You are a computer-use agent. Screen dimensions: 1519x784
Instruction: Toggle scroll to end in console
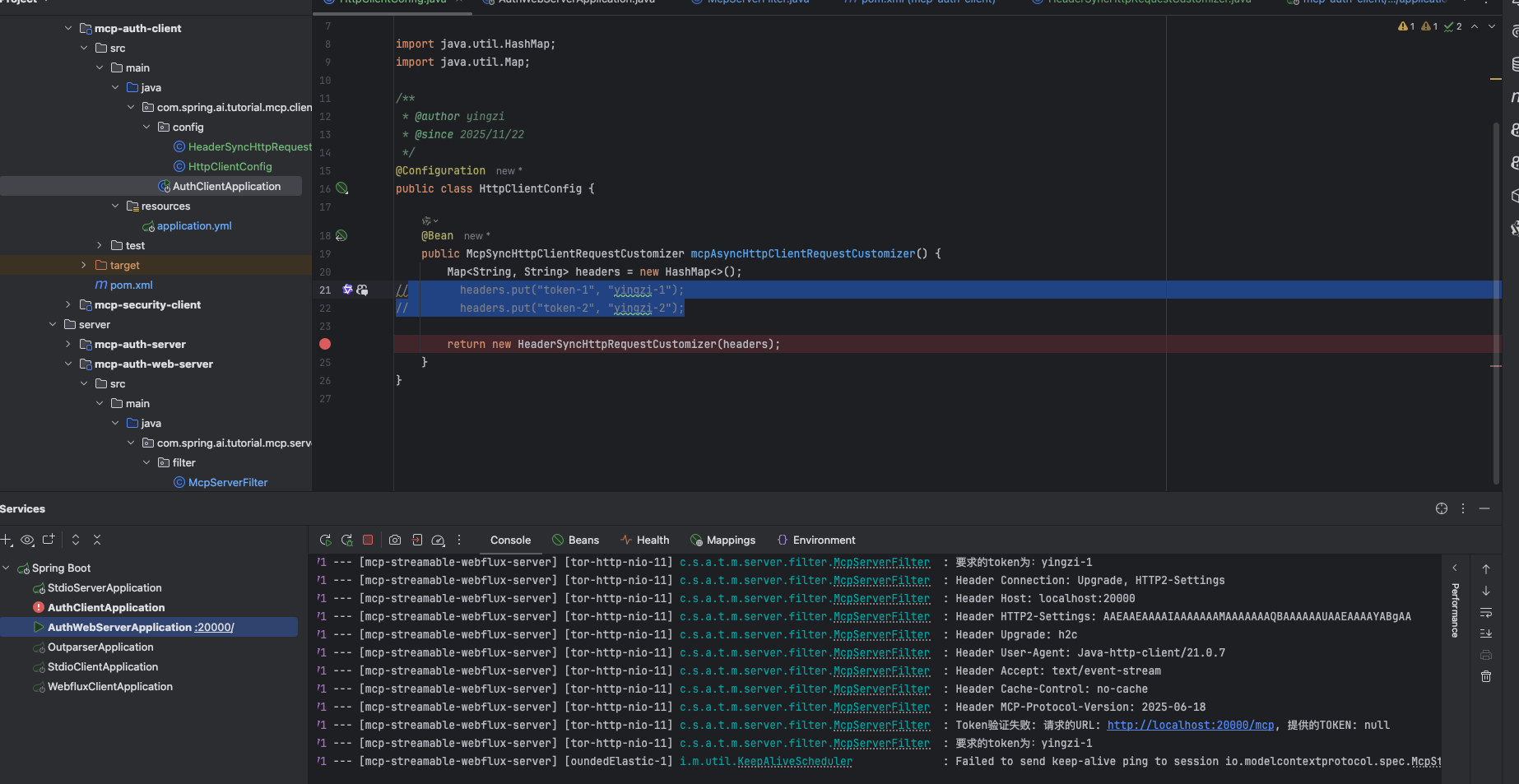point(1486,633)
